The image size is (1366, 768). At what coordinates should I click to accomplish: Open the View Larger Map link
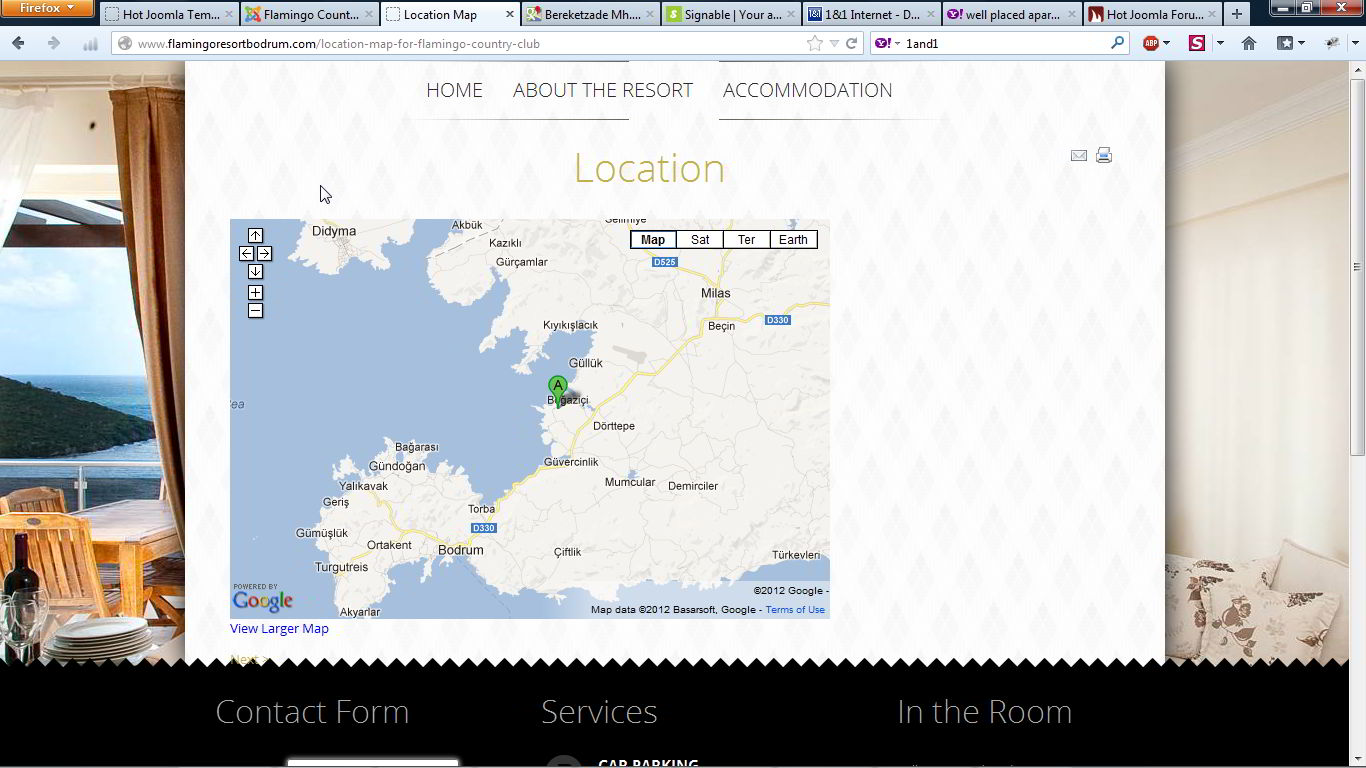click(279, 628)
